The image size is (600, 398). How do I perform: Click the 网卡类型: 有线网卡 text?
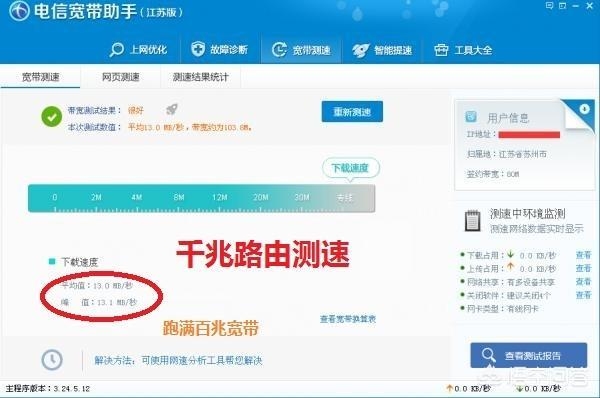tap(502, 308)
